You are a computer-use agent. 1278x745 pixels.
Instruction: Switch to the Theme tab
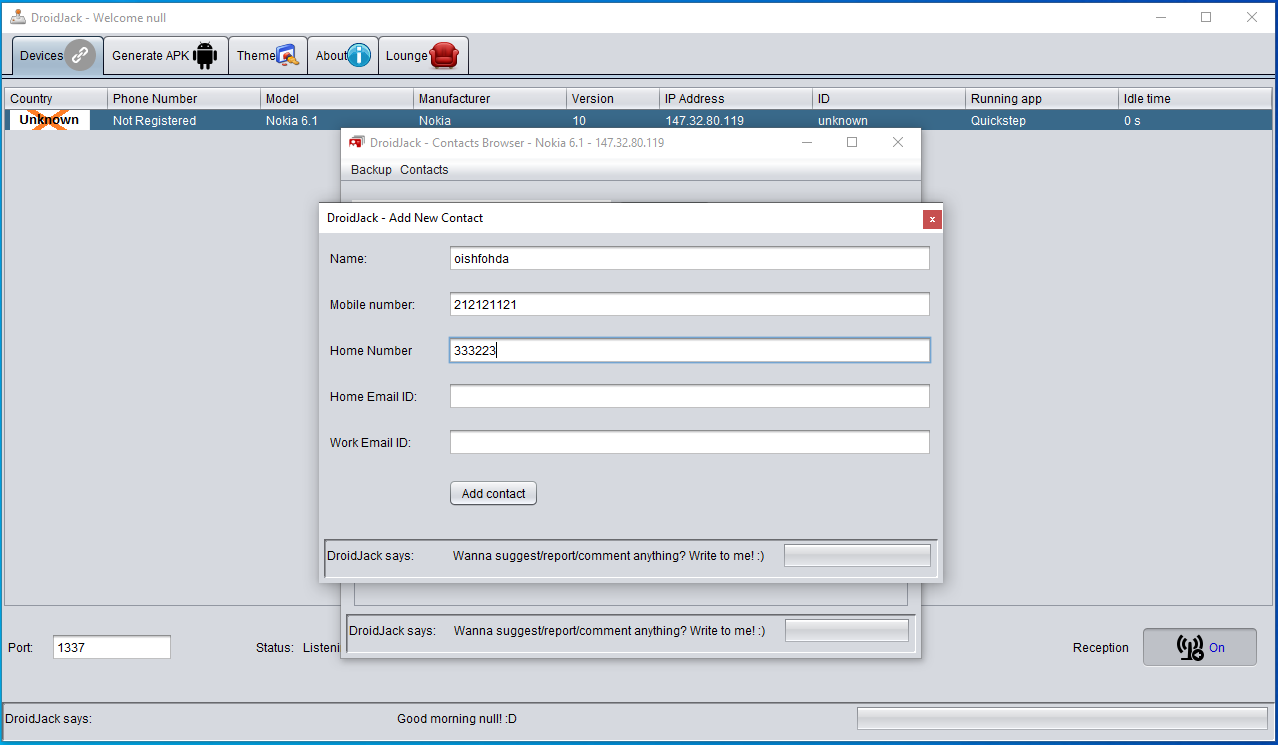268,56
